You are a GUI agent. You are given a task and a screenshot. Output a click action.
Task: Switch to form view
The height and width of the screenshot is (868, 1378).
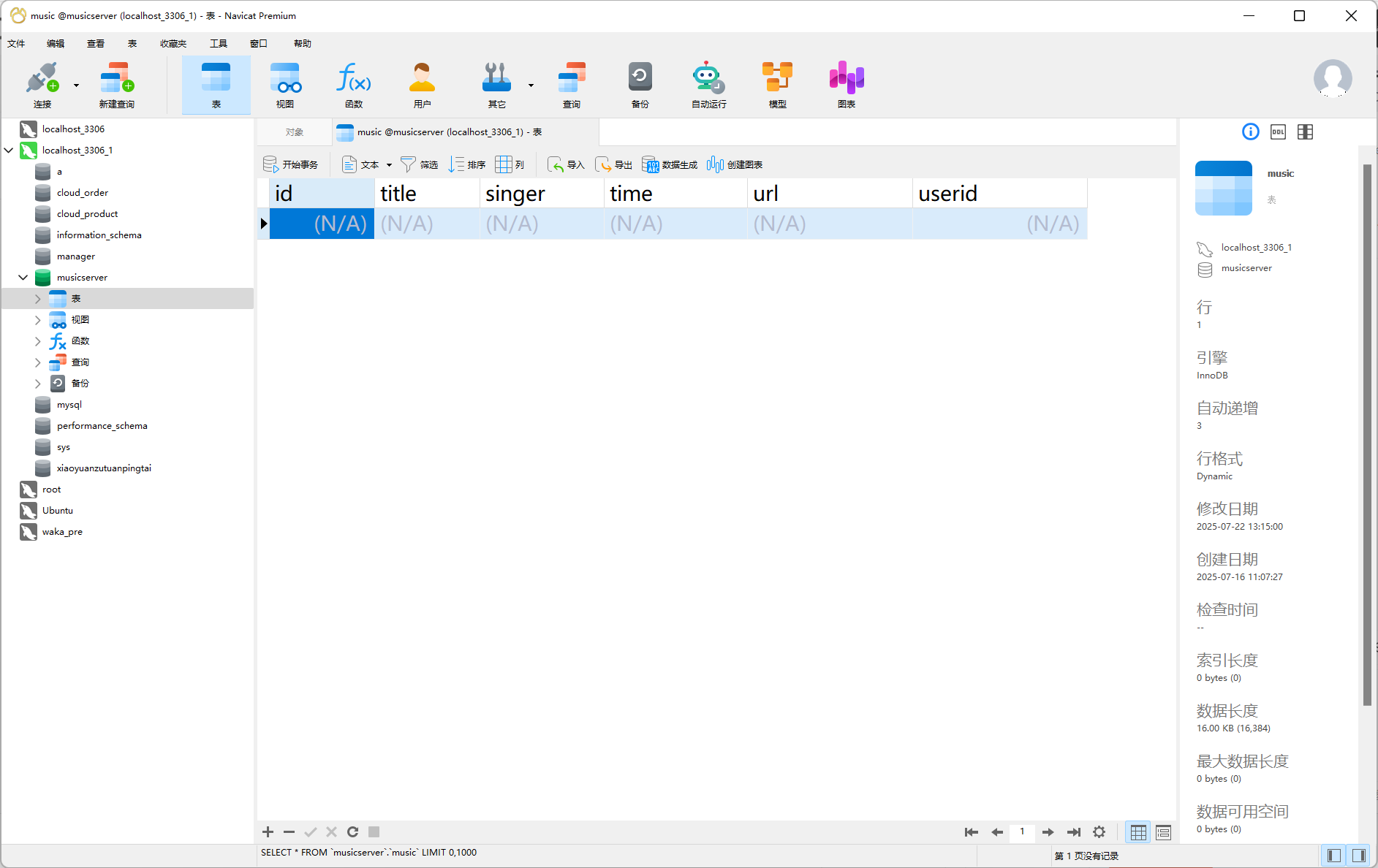point(1163,832)
